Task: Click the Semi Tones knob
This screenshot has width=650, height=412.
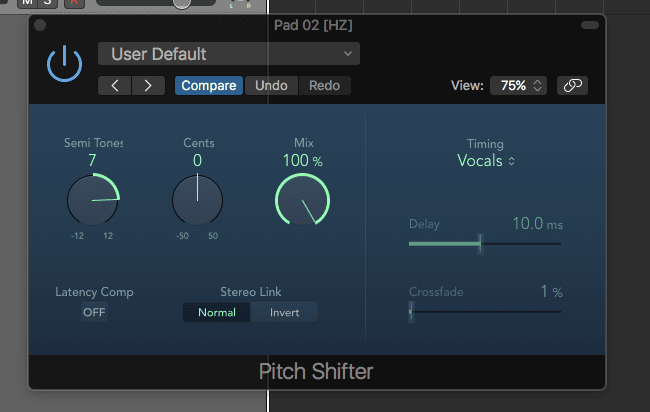Action: point(93,199)
